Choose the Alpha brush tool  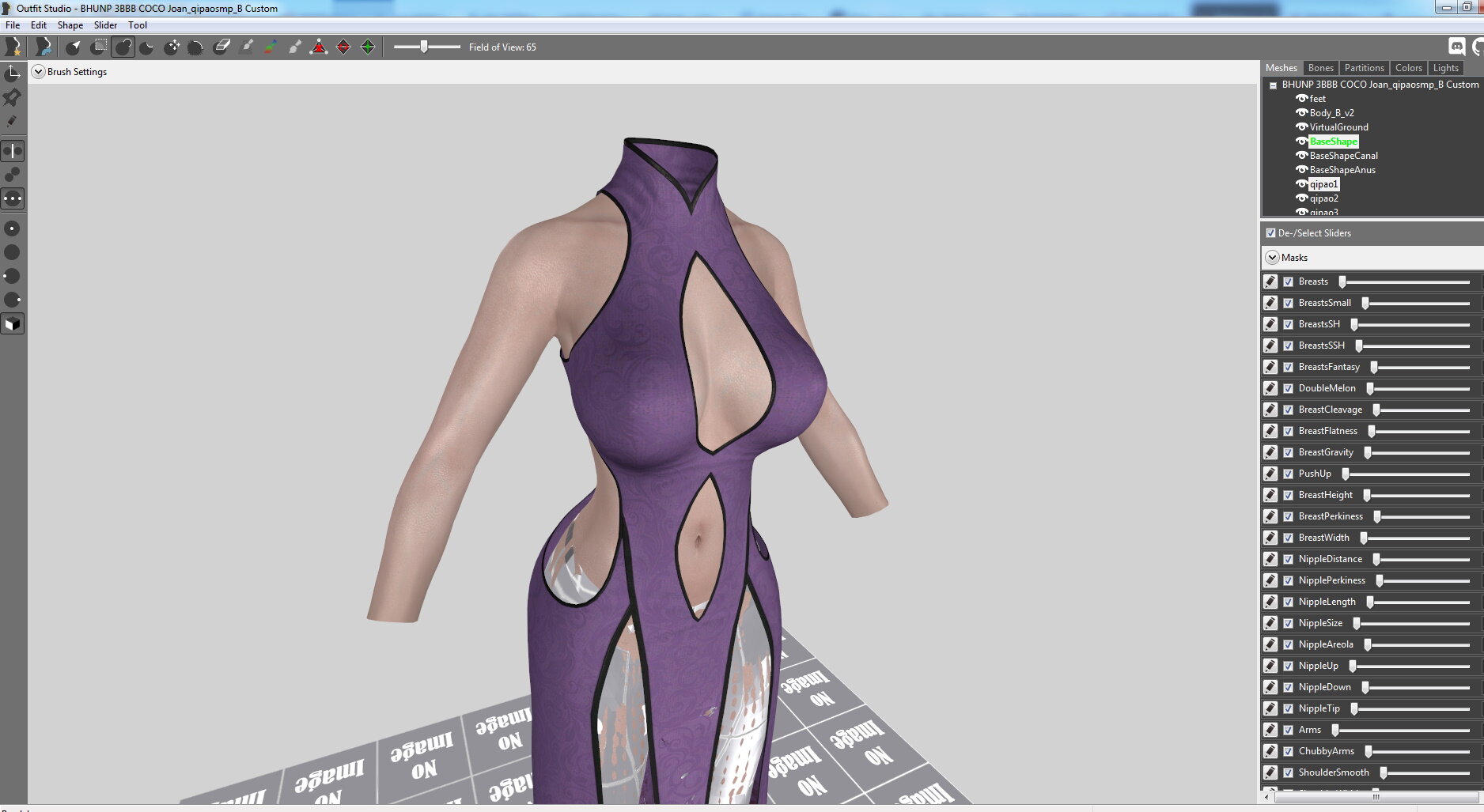tap(295, 47)
